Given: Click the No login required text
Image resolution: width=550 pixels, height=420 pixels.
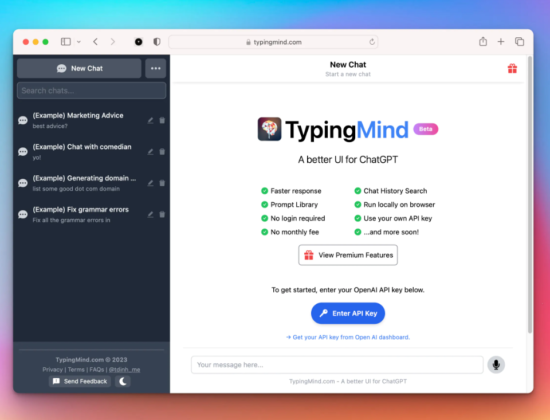Looking at the screenshot, I should [298, 218].
